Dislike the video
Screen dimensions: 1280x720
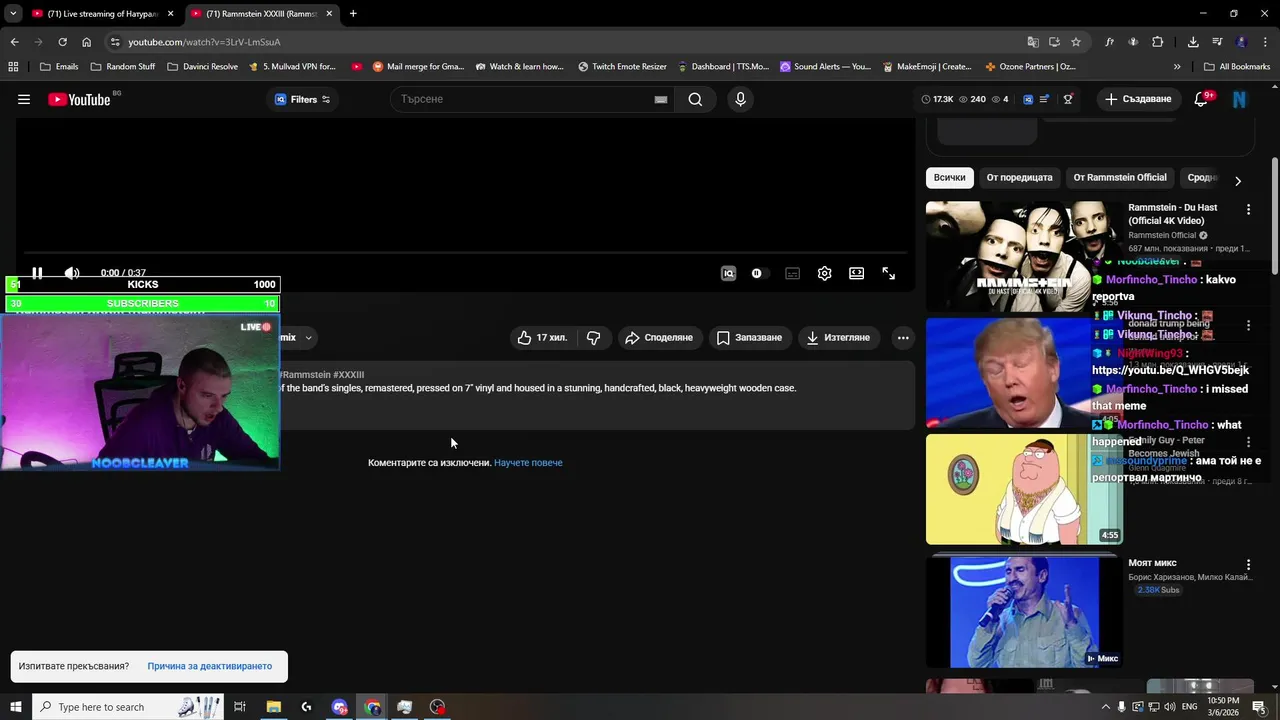[x=594, y=338]
